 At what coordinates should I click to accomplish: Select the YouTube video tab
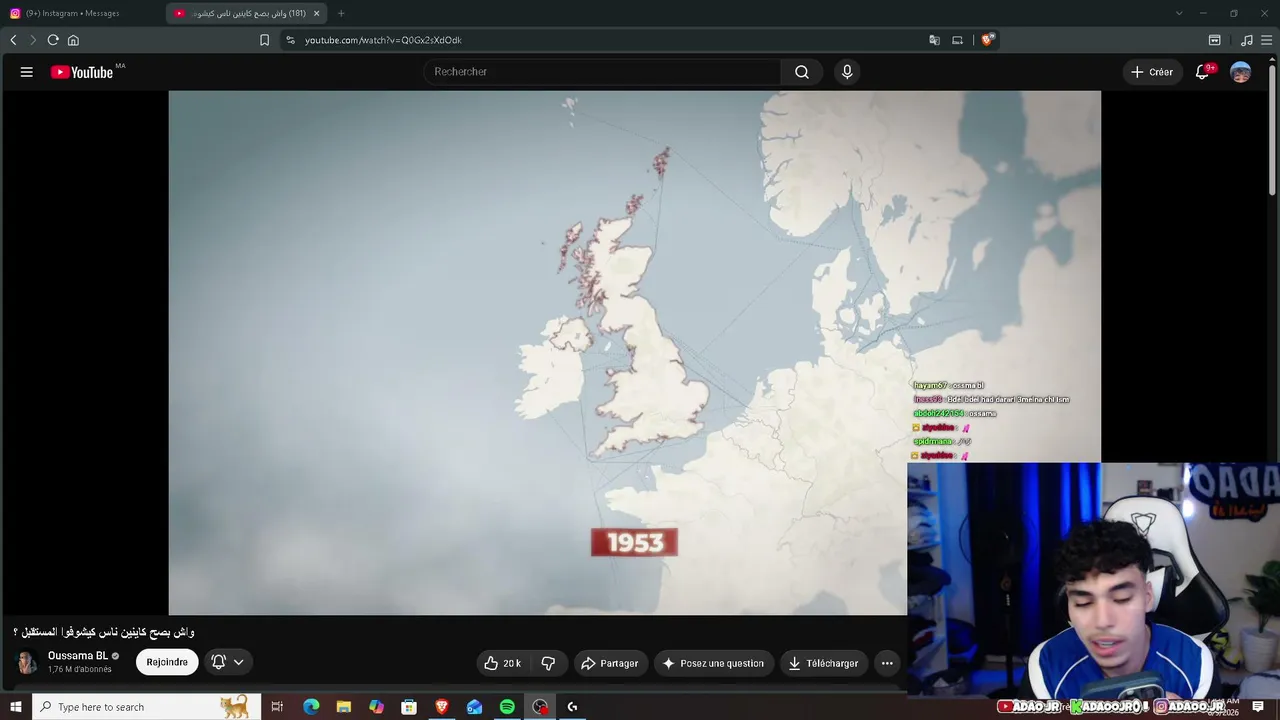246,13
